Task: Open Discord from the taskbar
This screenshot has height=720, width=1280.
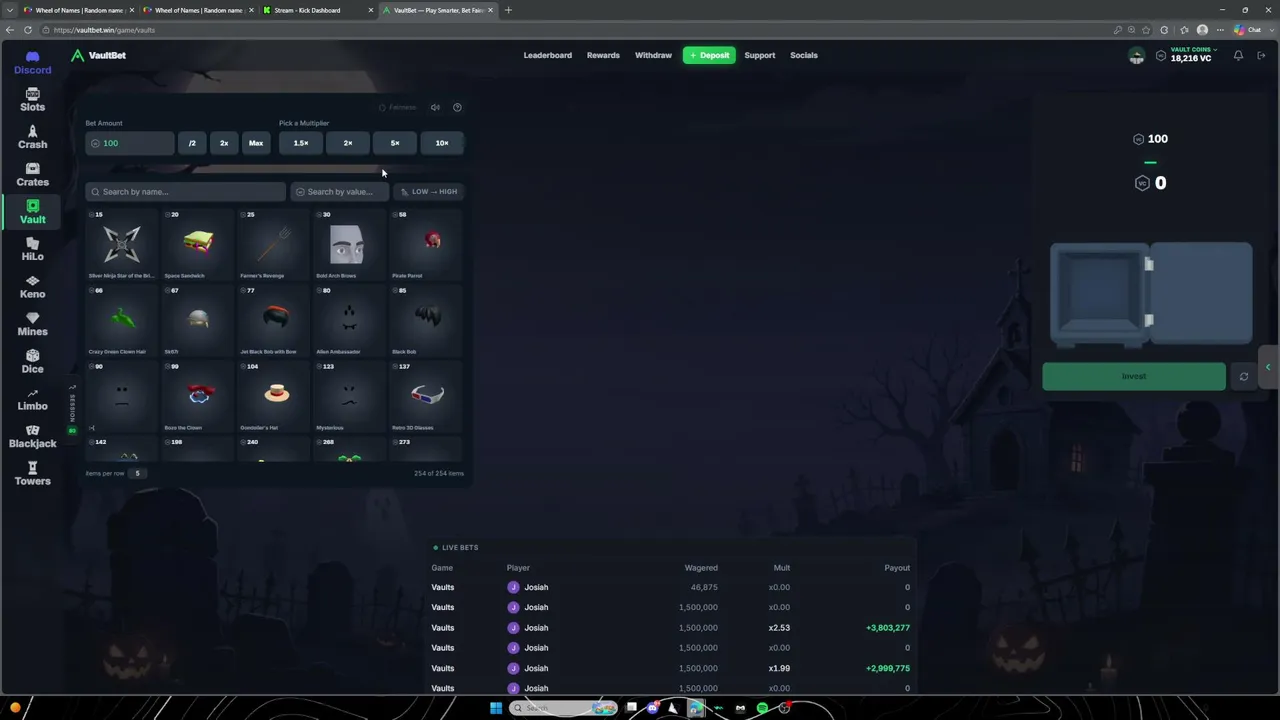Action: pos(652,708)
